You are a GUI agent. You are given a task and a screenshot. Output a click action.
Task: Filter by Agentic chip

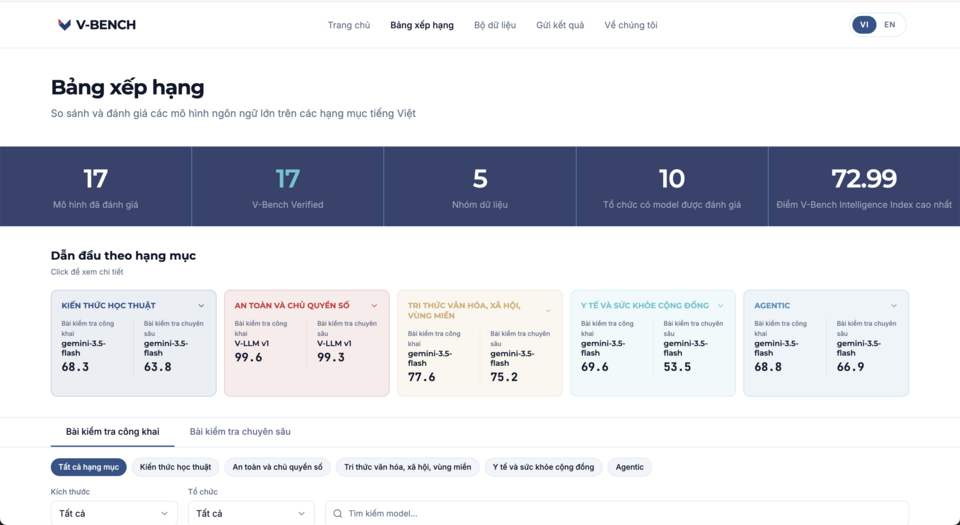coord(629,467)
